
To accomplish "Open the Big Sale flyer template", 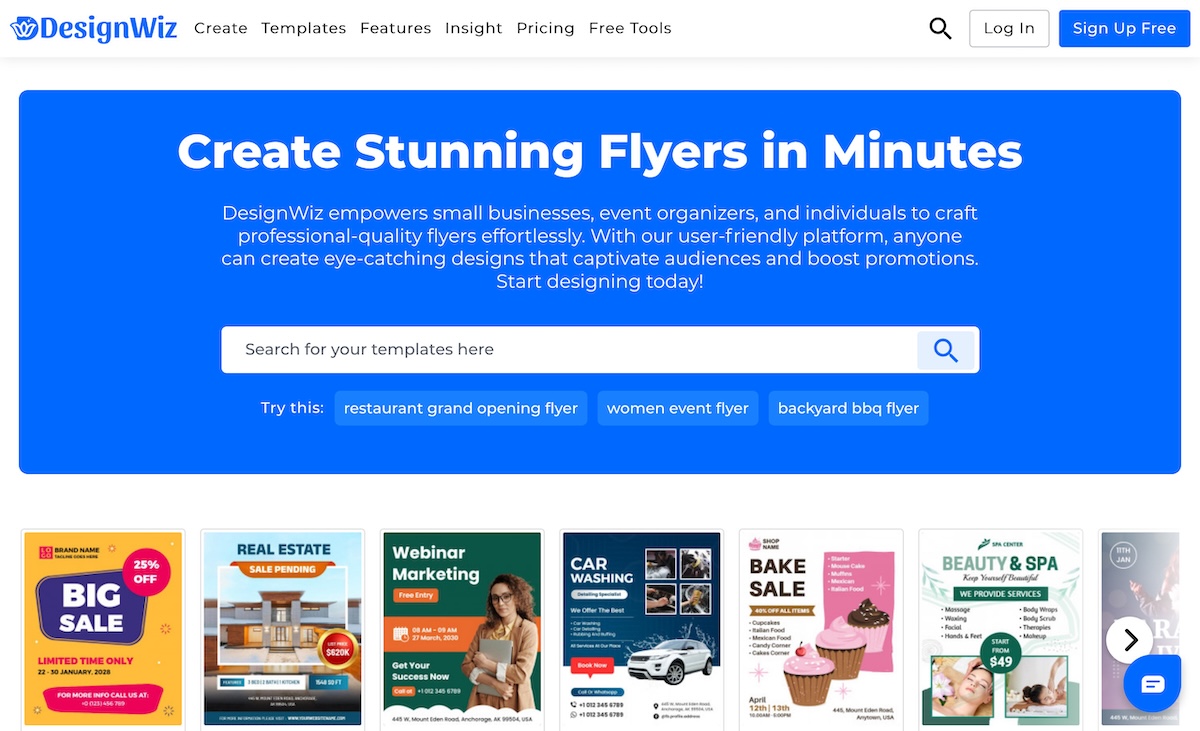I will click(104, 627).
